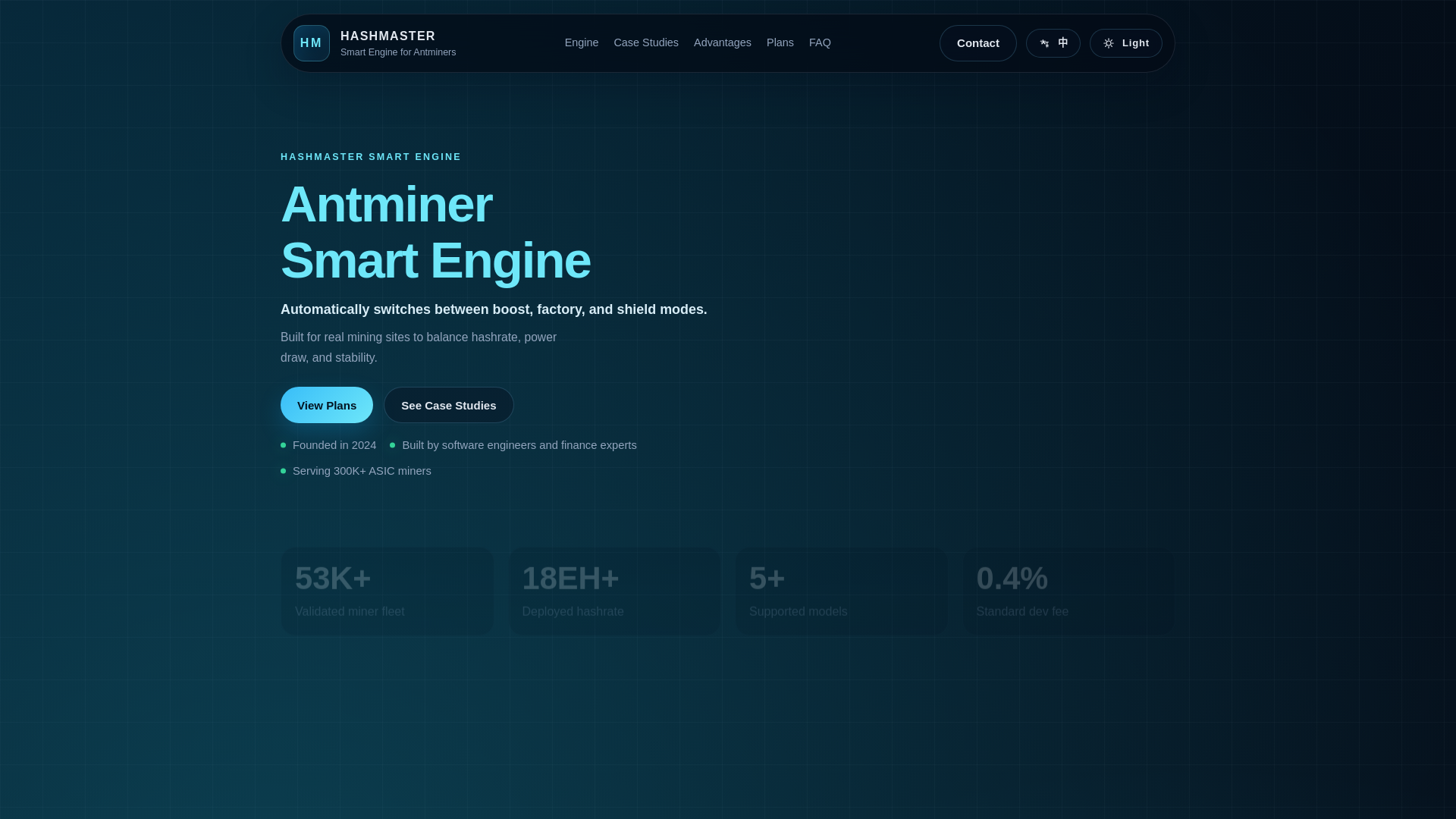Select the 53K+ Validated miner fleet card

[388, 591]
